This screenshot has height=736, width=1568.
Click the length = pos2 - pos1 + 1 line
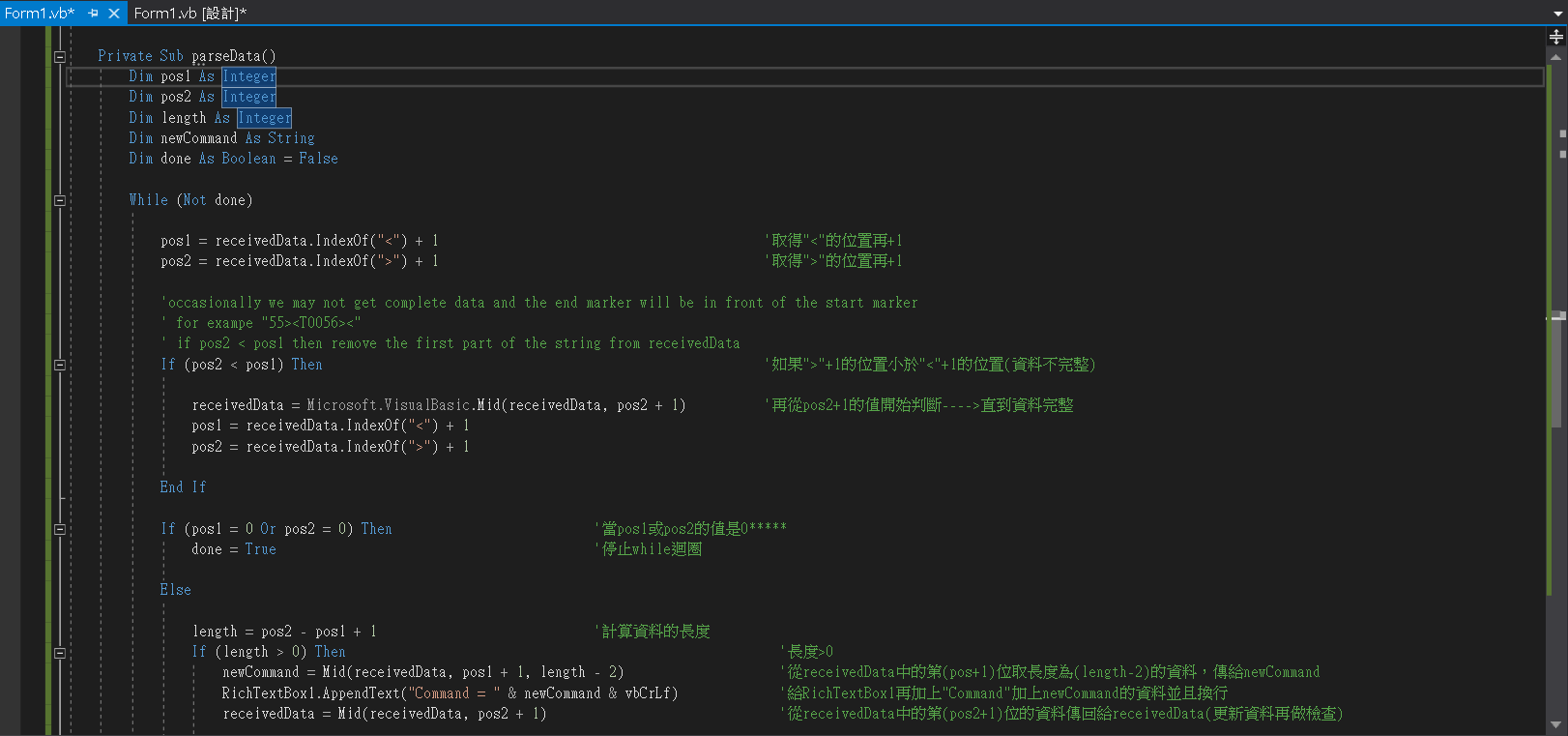click(284, 632)
